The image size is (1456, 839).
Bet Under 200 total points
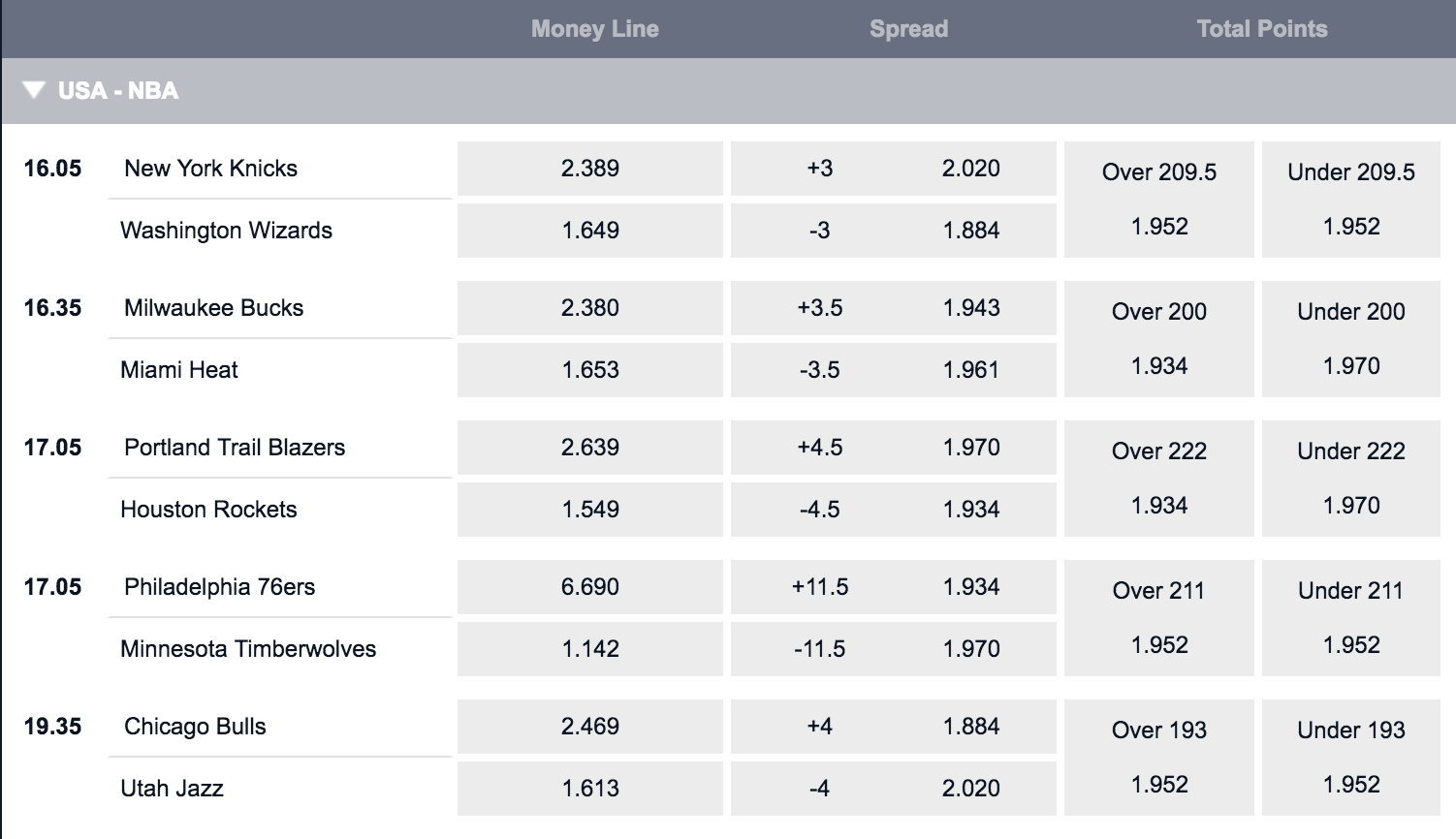pyautogui.click(x=1351, y=339)
